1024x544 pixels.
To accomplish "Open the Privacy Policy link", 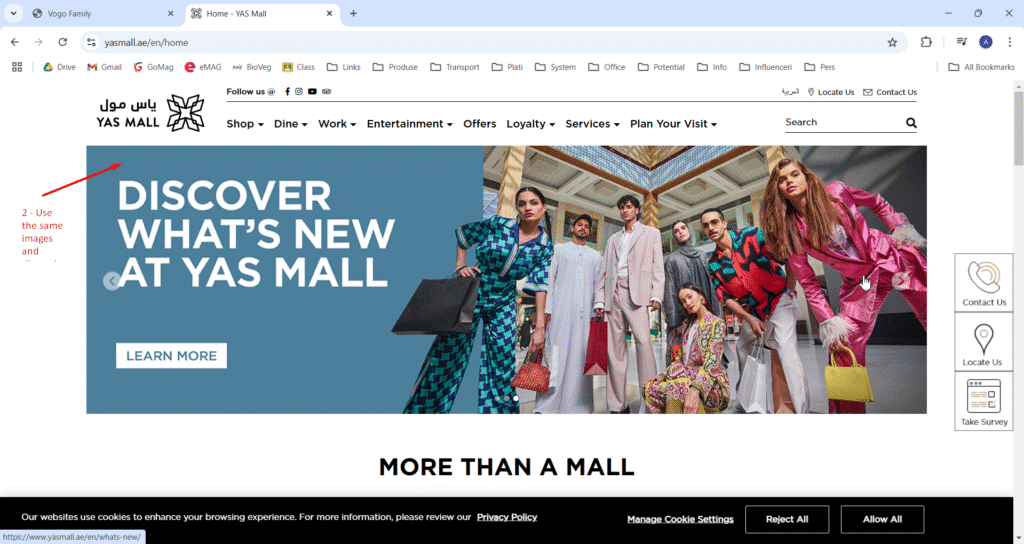I will point(507,517).
